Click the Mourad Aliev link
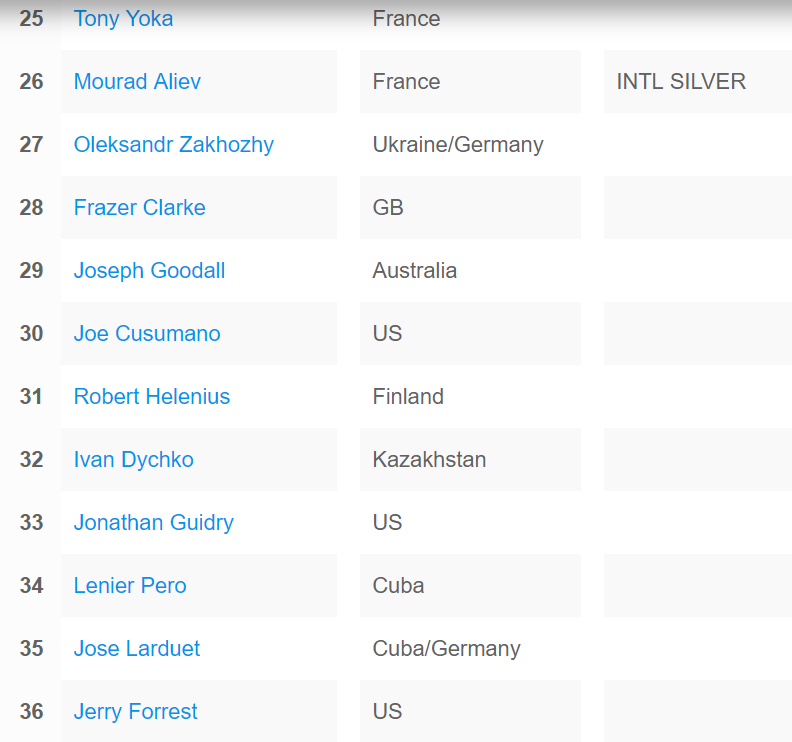Viewport: 792px width, 742px height. 137,82
